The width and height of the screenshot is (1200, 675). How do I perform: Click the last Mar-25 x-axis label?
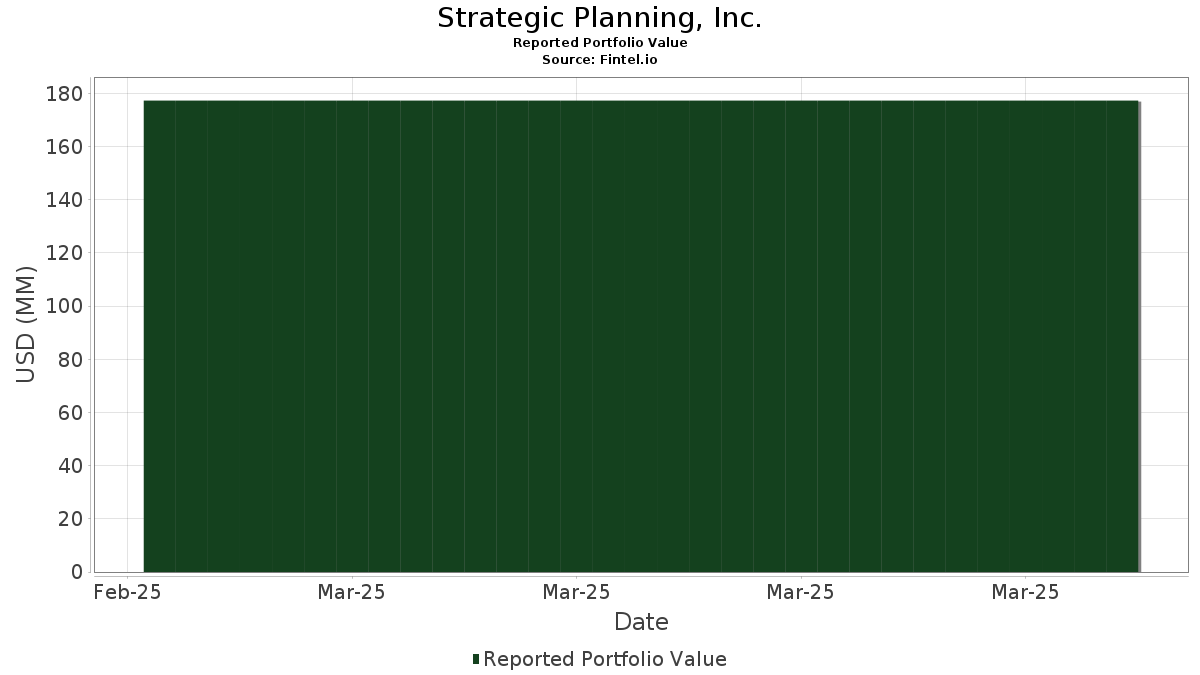coord(1025,592)
